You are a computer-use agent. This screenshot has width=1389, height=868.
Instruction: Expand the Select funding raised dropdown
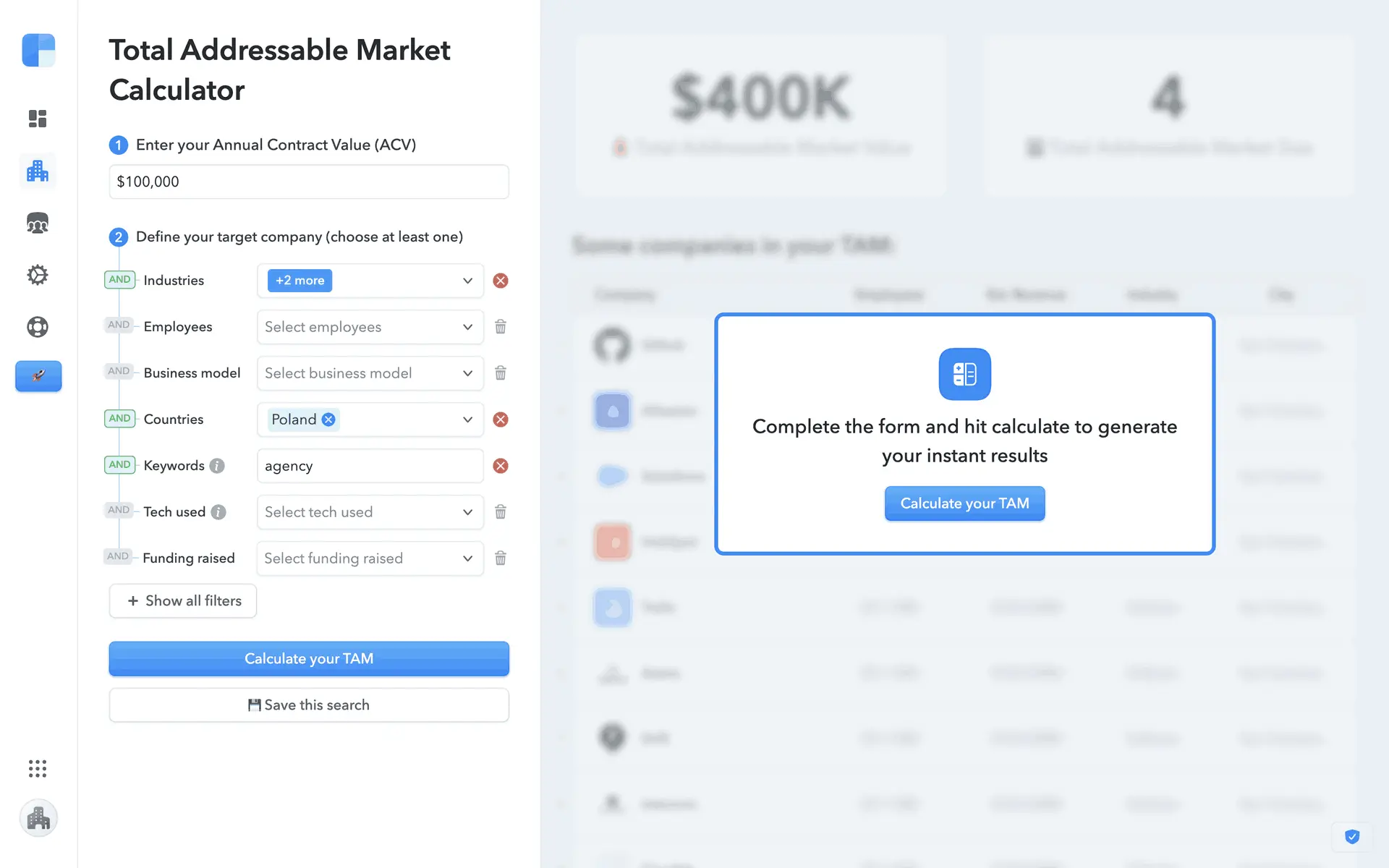(x=370, y=558)
